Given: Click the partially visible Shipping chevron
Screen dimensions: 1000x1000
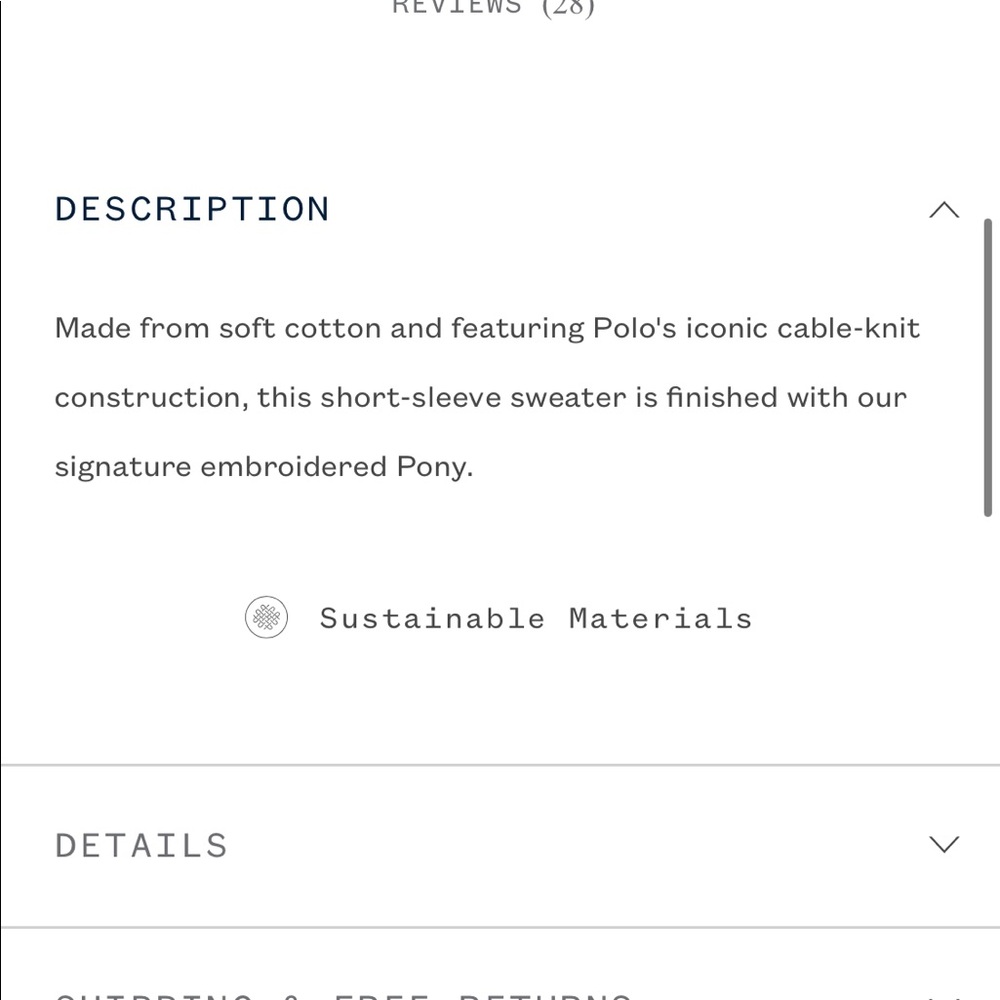Looking at the screenshot, I should [944, 996].
